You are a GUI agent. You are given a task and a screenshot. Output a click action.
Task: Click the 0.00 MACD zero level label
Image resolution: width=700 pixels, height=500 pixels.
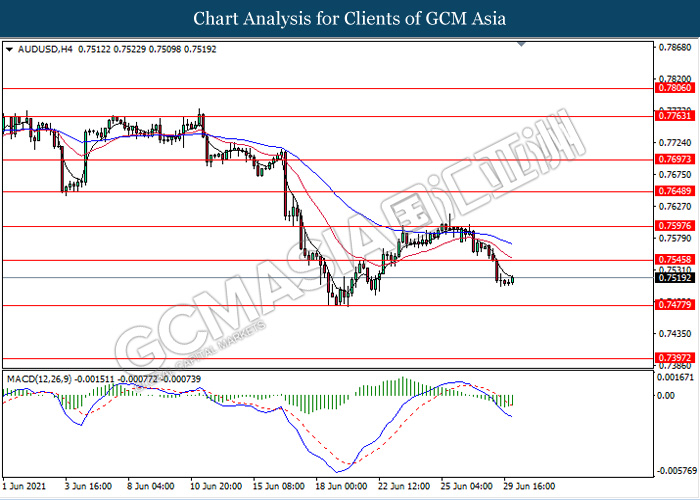668,395
